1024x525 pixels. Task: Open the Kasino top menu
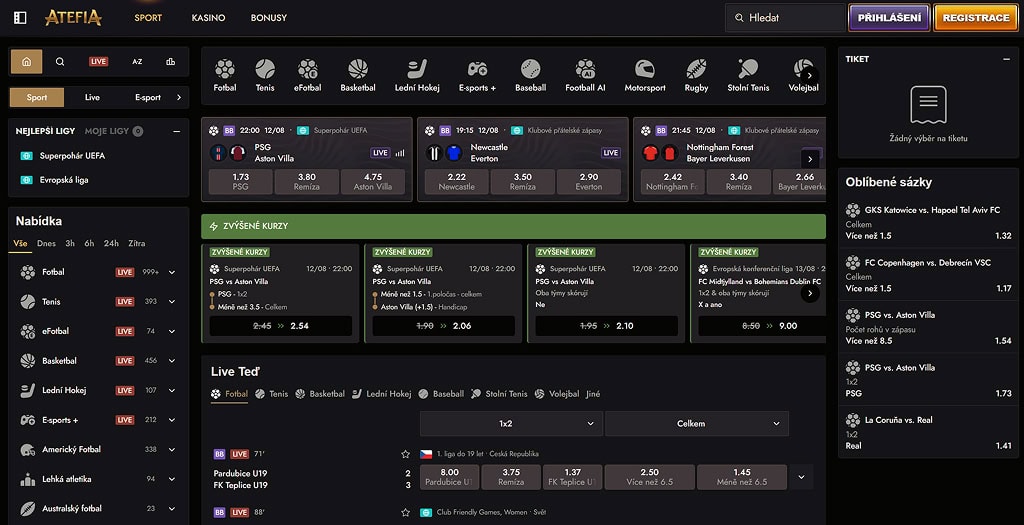208,18
